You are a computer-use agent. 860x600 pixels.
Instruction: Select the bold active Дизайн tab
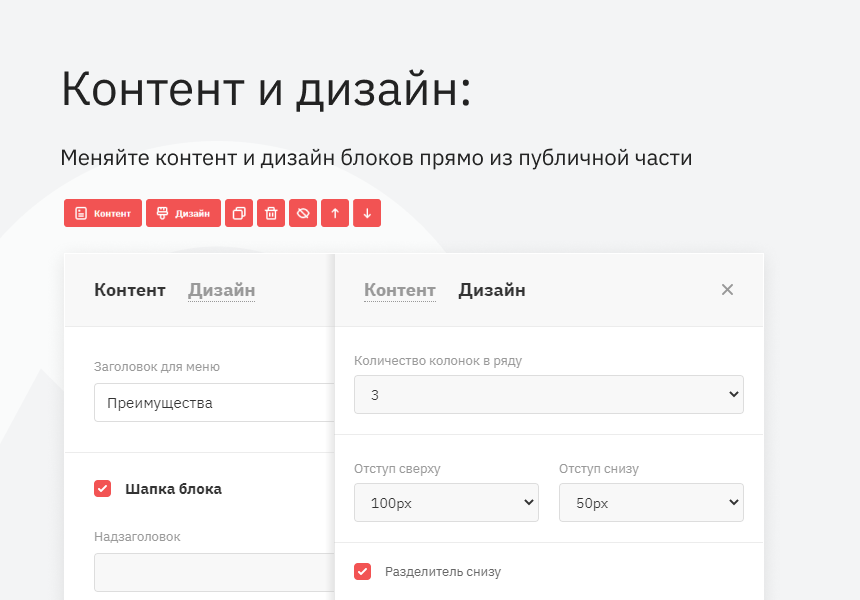[x=492, y=290]
